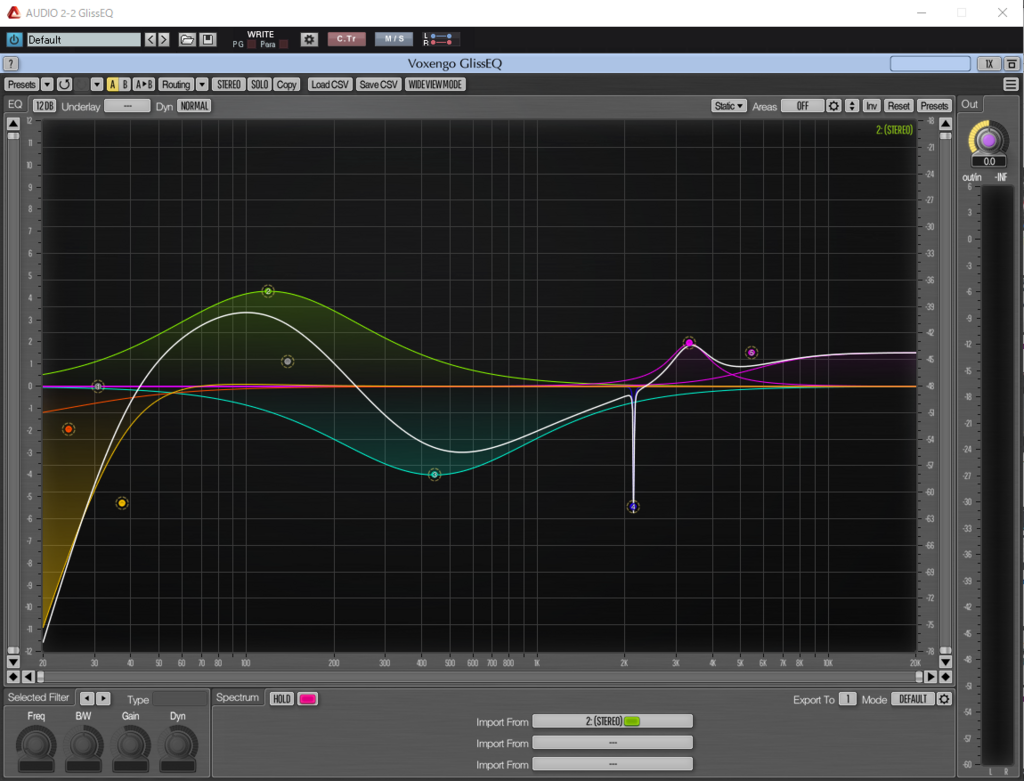
Task: Click Export To 1 selector
Action: (847, 699)
